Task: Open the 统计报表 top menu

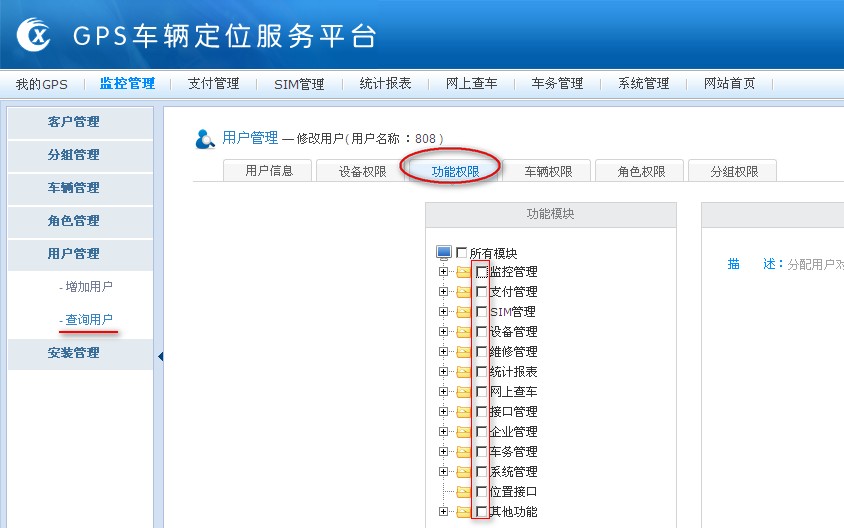Action: tap(385, 84)
